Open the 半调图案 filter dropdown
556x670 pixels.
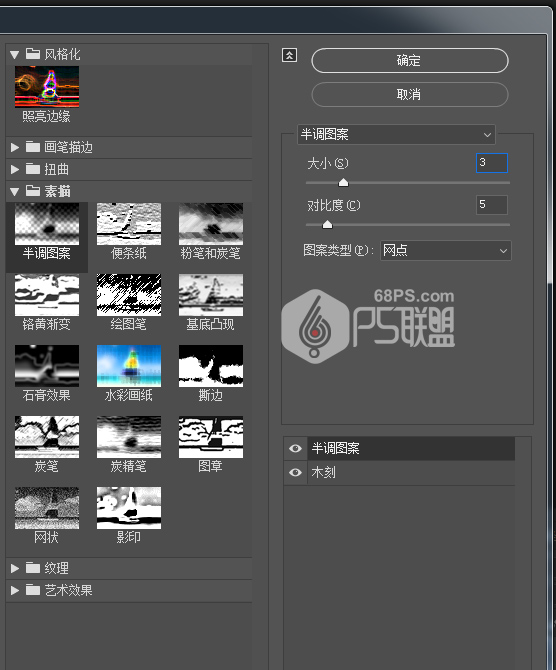tap(396, 135)
